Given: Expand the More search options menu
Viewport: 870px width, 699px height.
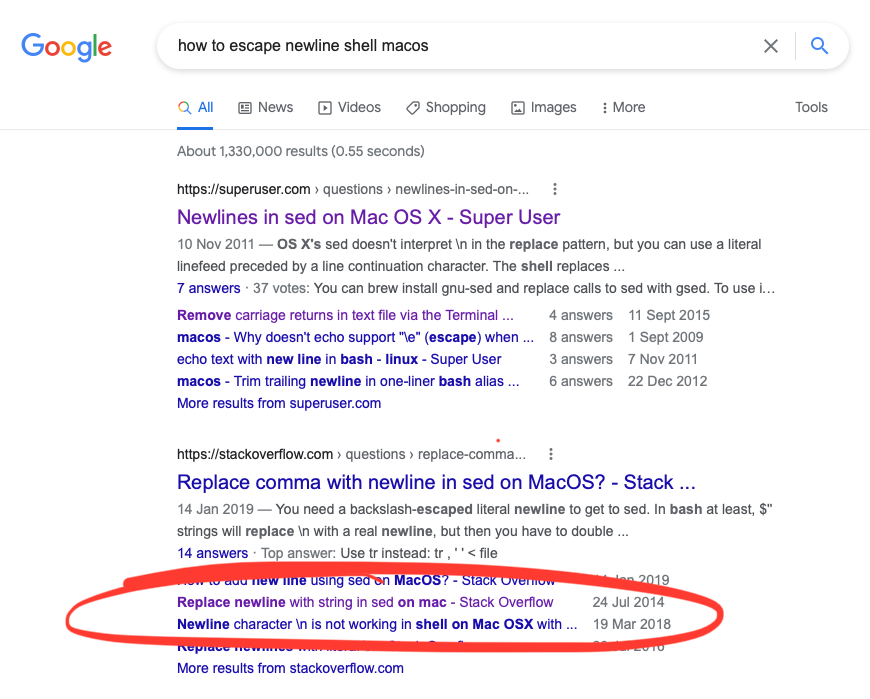Looking at the screenshot, I should 623,107.
